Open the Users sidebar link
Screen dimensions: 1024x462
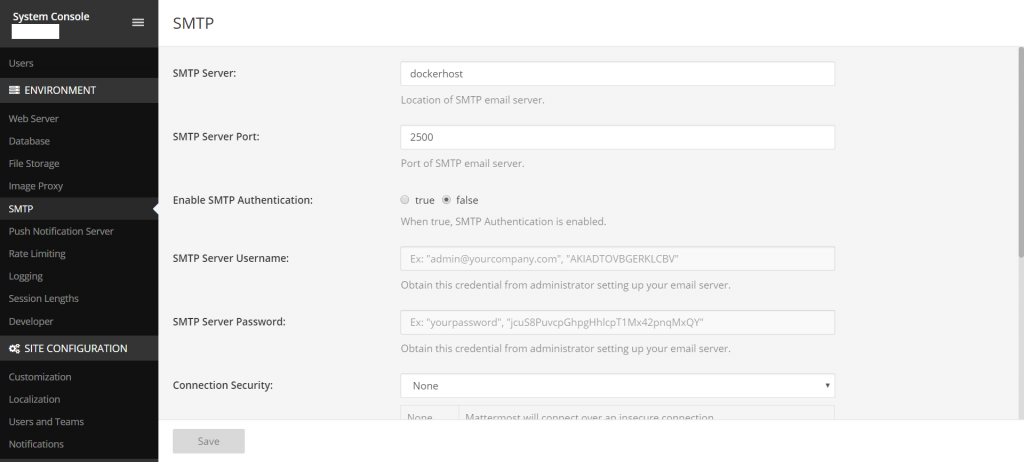pos(21,64)
